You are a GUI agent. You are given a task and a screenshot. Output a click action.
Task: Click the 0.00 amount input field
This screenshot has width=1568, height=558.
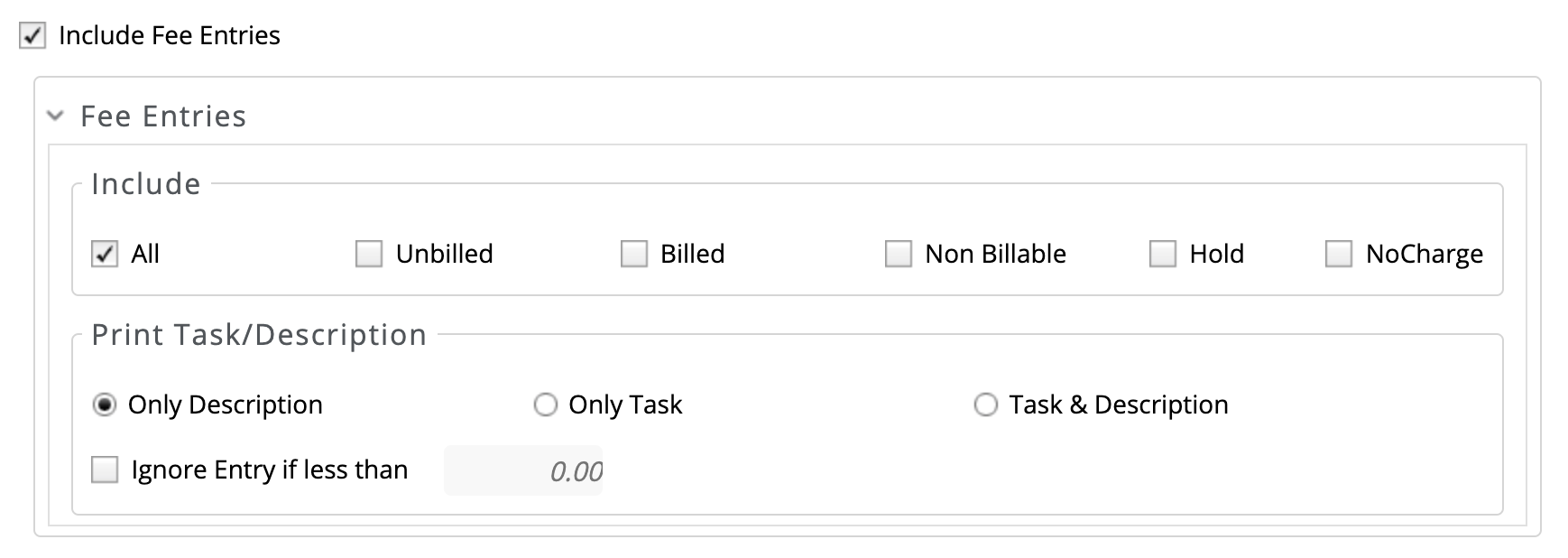pos(523,470)
